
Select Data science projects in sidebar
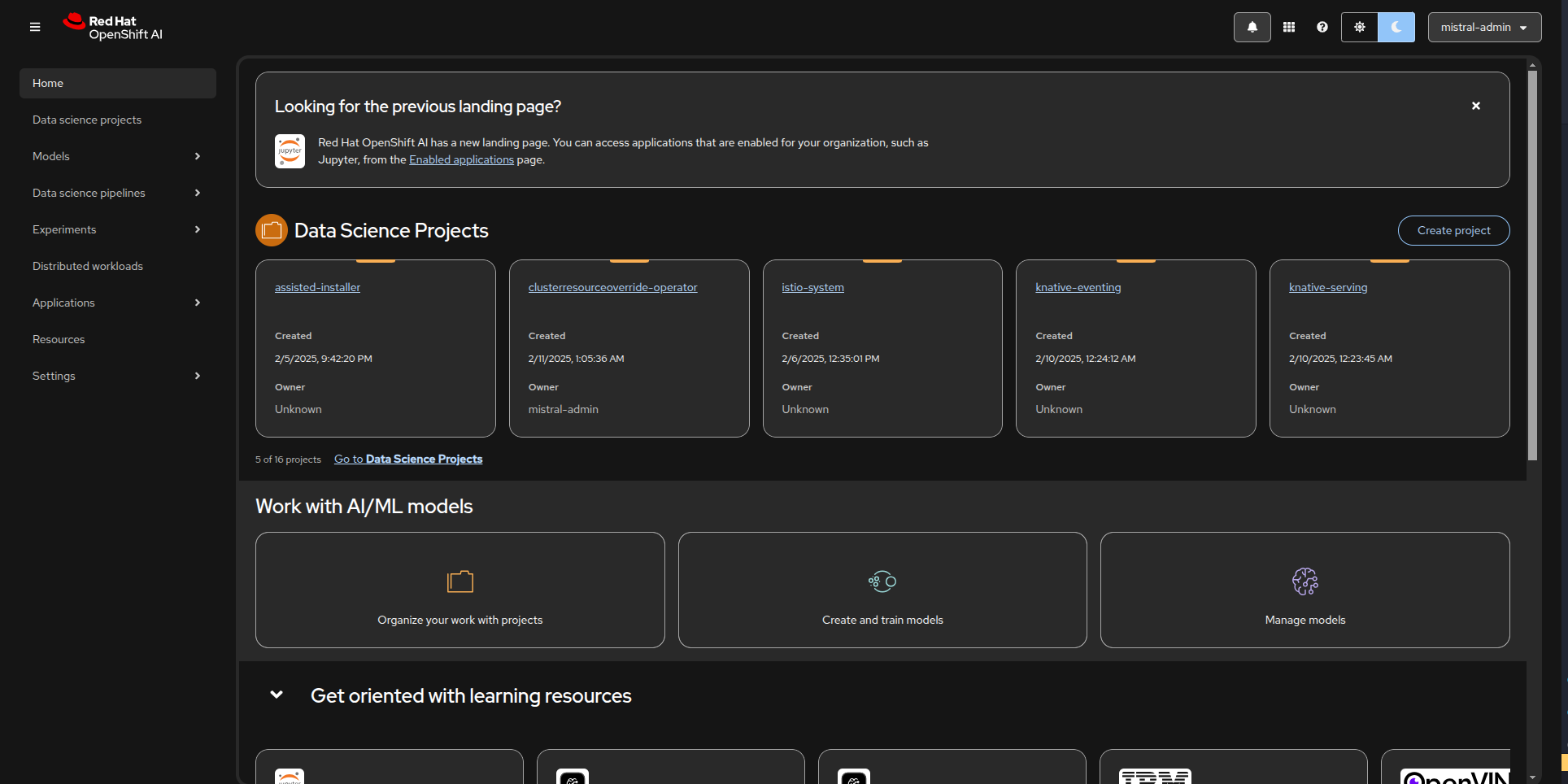(x=118, y=120)
